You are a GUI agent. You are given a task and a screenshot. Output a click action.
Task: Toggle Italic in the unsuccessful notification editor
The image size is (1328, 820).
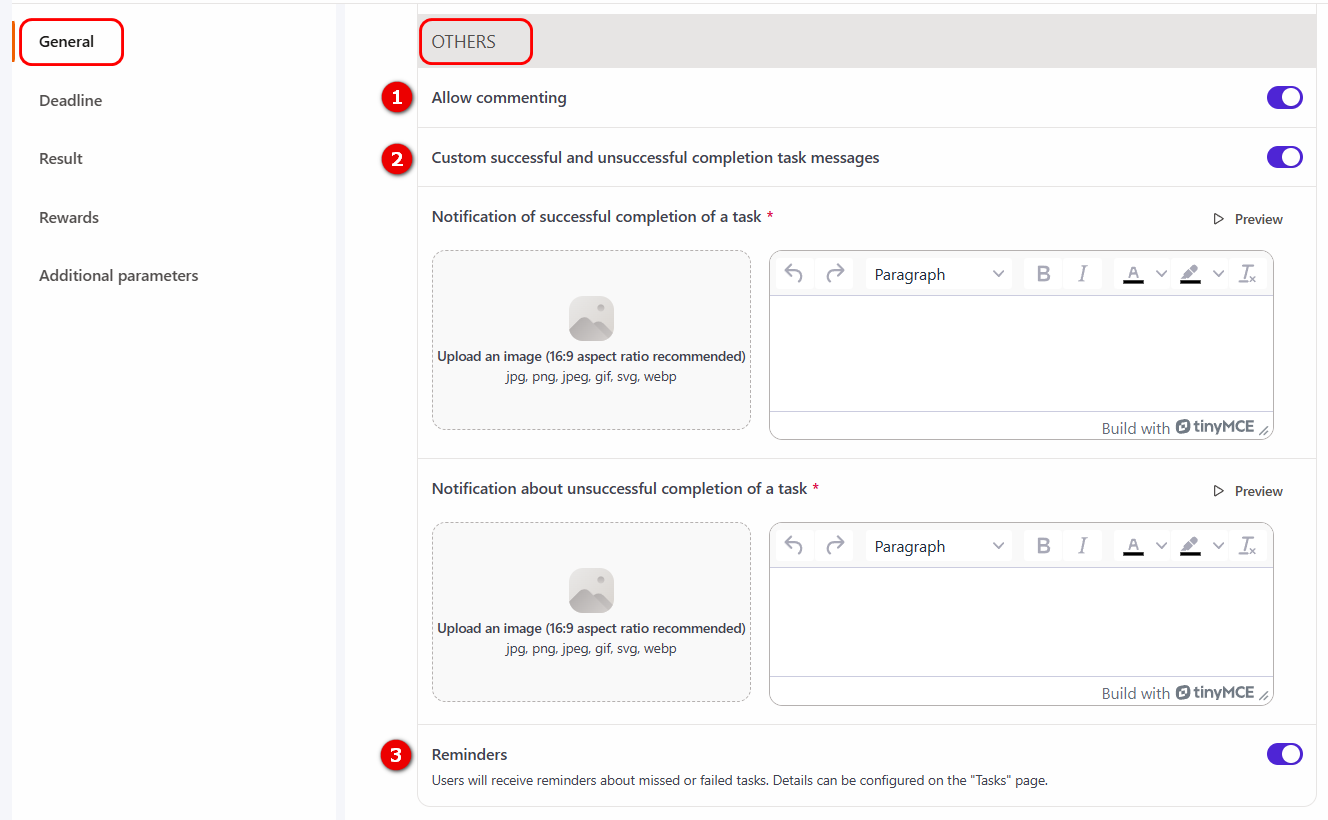pyautogui.click(x=1082, y=546)
